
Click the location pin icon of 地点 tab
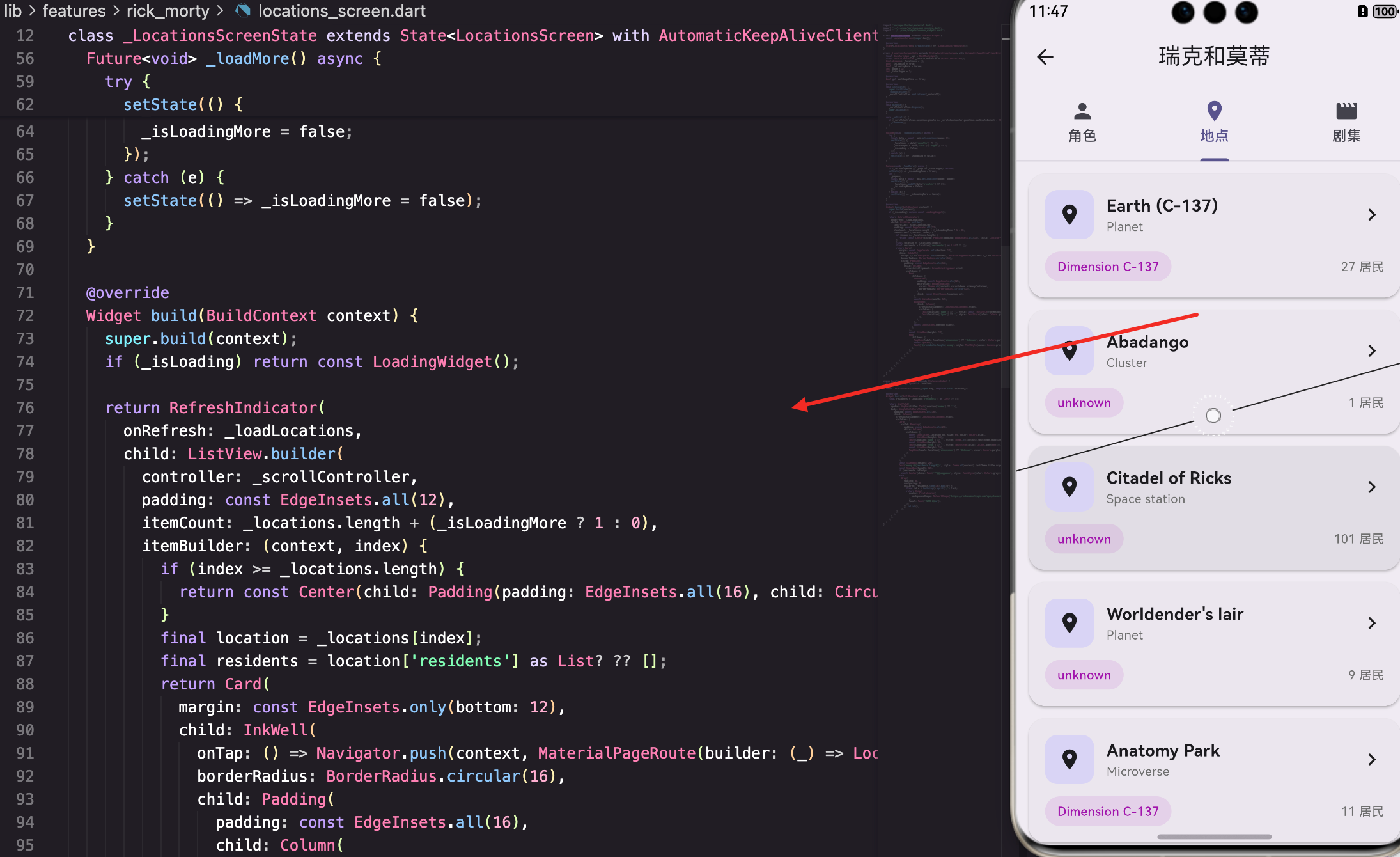tap(1214, 111)
